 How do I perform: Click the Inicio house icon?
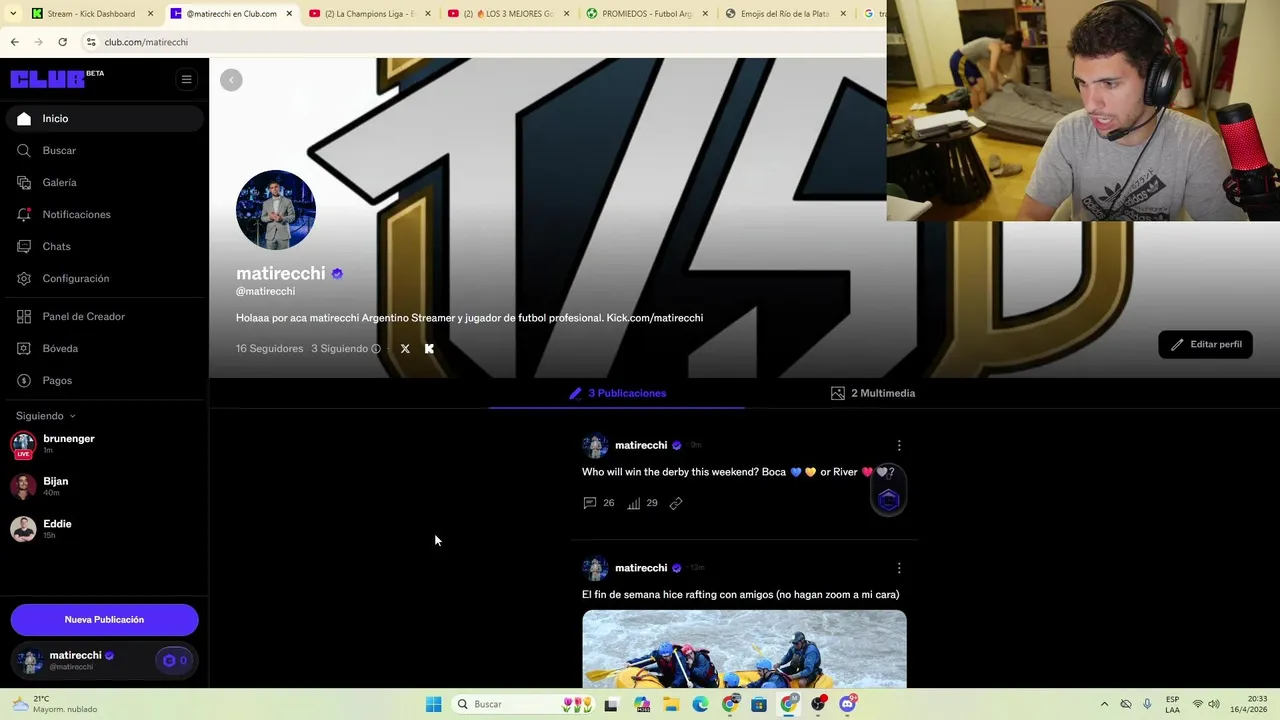pos(24,118)
